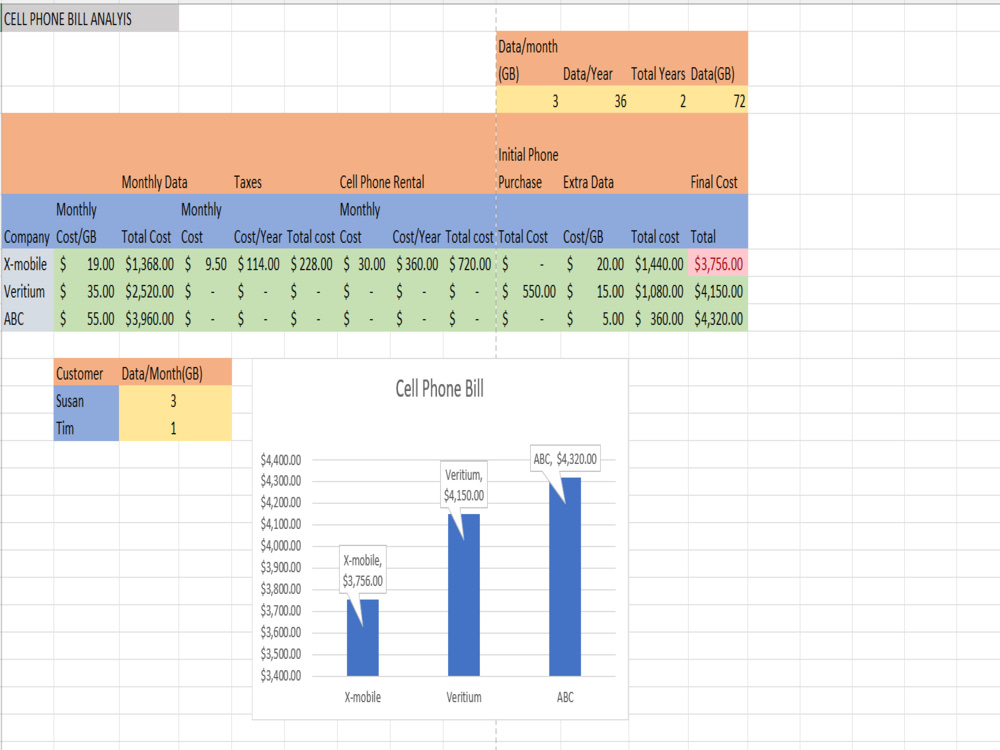Screen dimensions: 1000x750
Task: Select the 'ABC, $4,320.00' data callout
Action: 565,459
